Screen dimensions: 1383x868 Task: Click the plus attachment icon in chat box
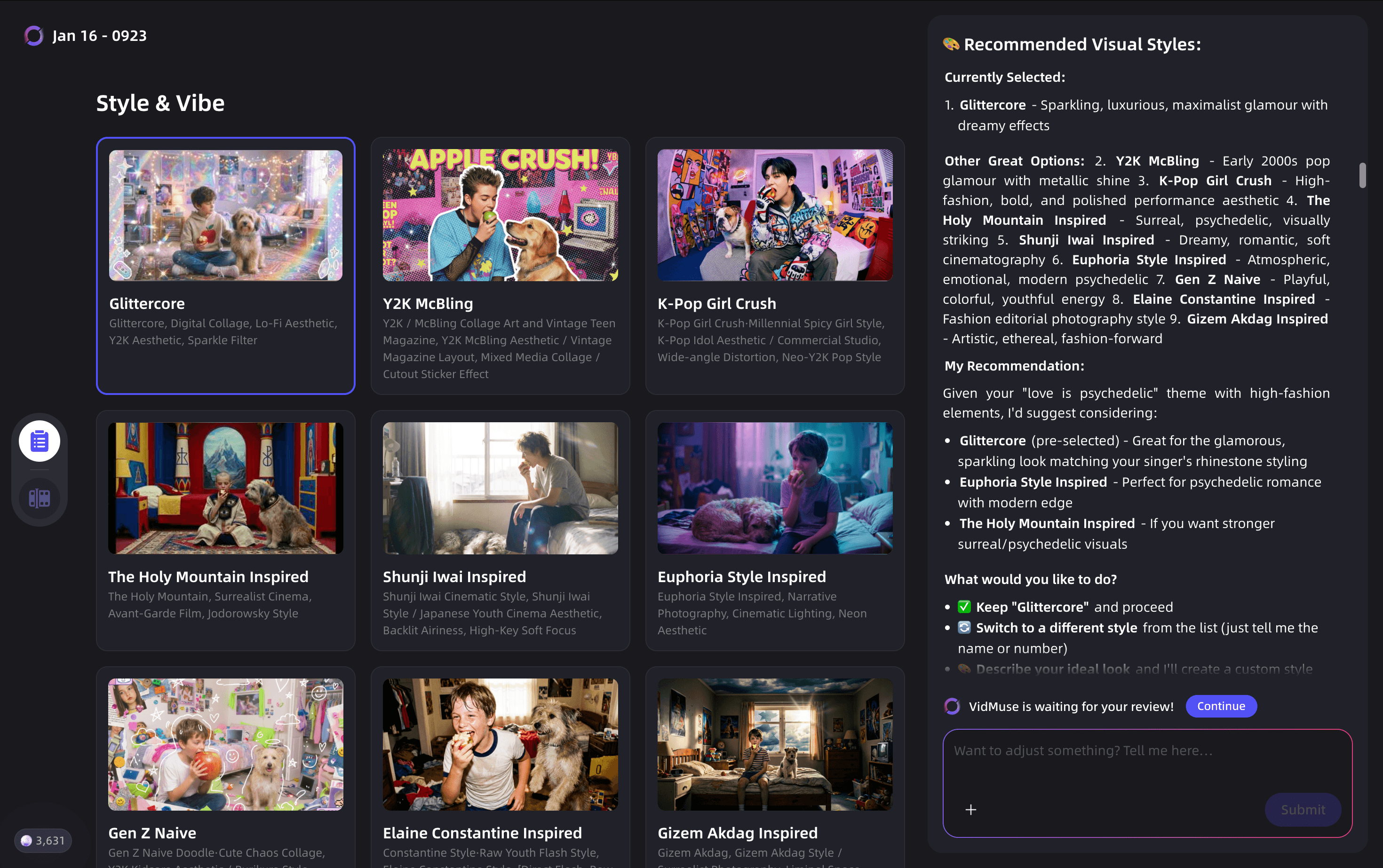tap(970, 809)
